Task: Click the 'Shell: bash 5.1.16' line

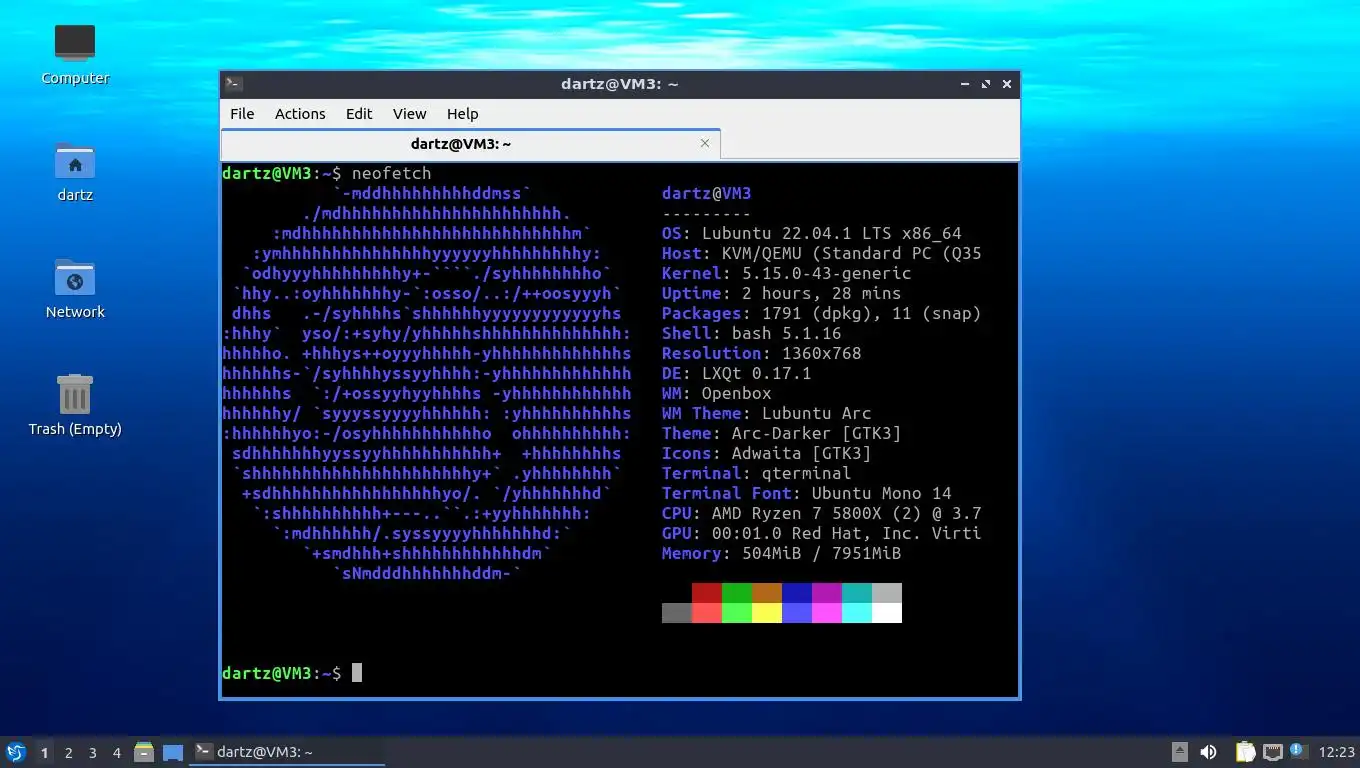Action: (x=751, y=333)
